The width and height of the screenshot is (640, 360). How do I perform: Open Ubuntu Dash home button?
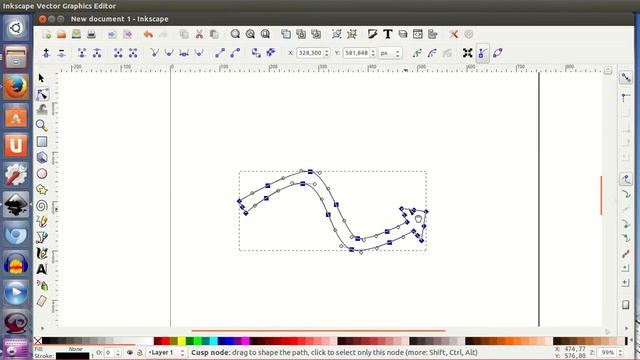(x=16, y=28)
